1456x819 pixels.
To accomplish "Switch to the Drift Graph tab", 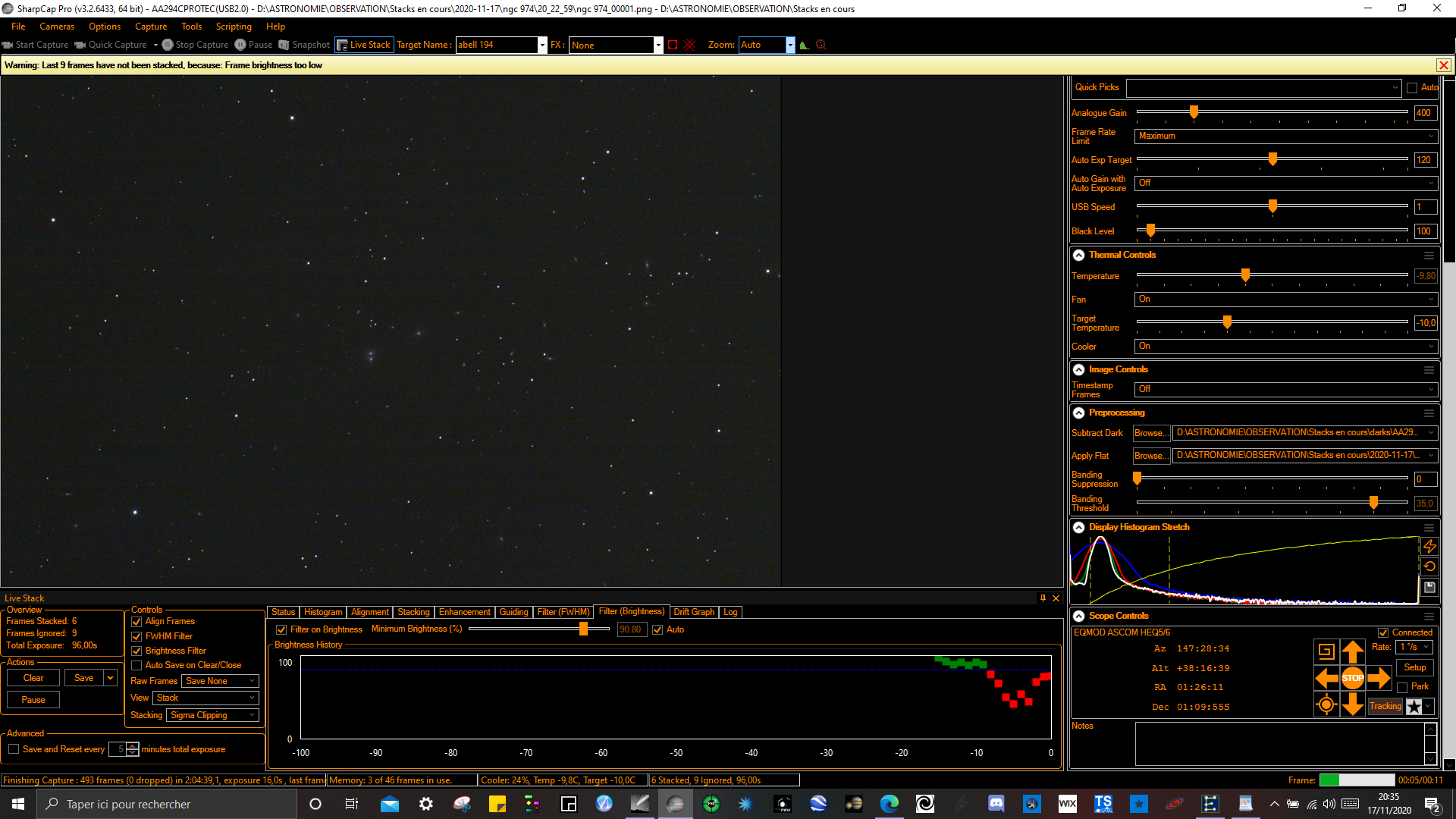I will coord(694,612).
